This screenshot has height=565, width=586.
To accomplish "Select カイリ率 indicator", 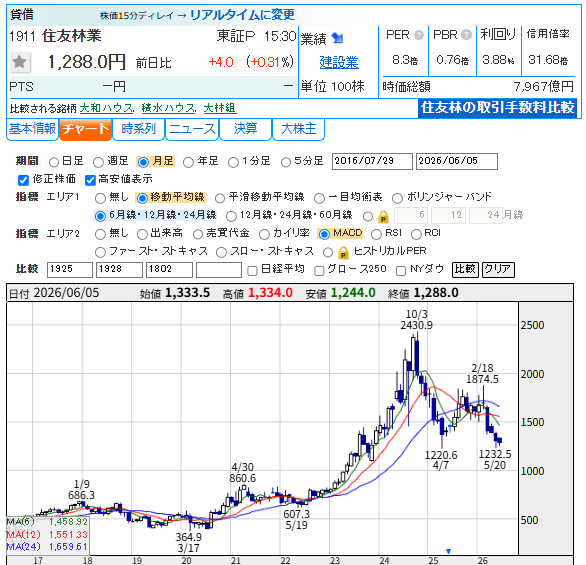I will click(x=264, y=234).
